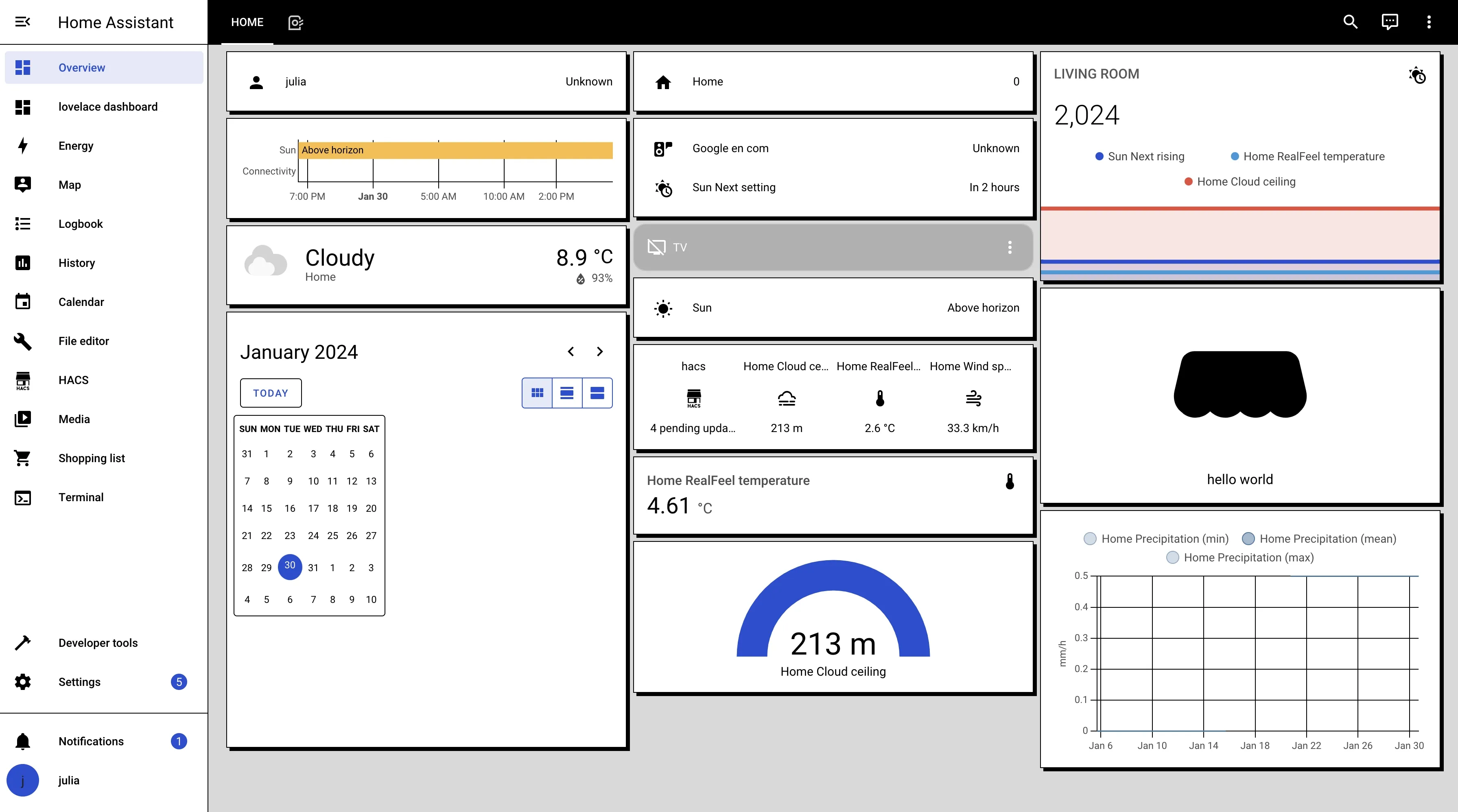Click the TODAY calendar button
This screenshot has height=812, width=1458.
[271, 393]
